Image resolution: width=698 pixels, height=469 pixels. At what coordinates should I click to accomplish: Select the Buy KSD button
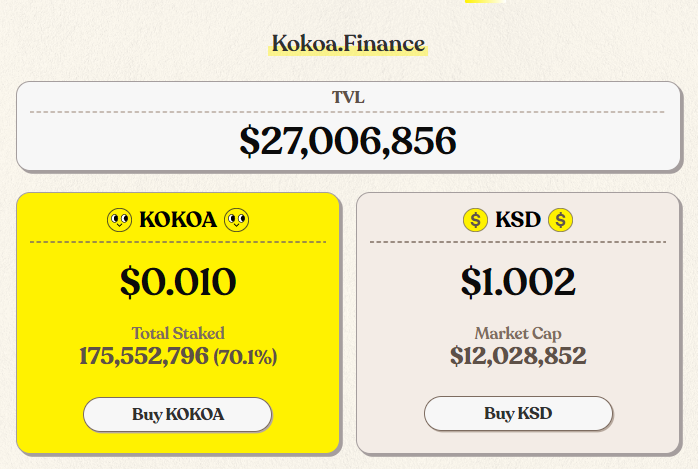pos(518,413)
